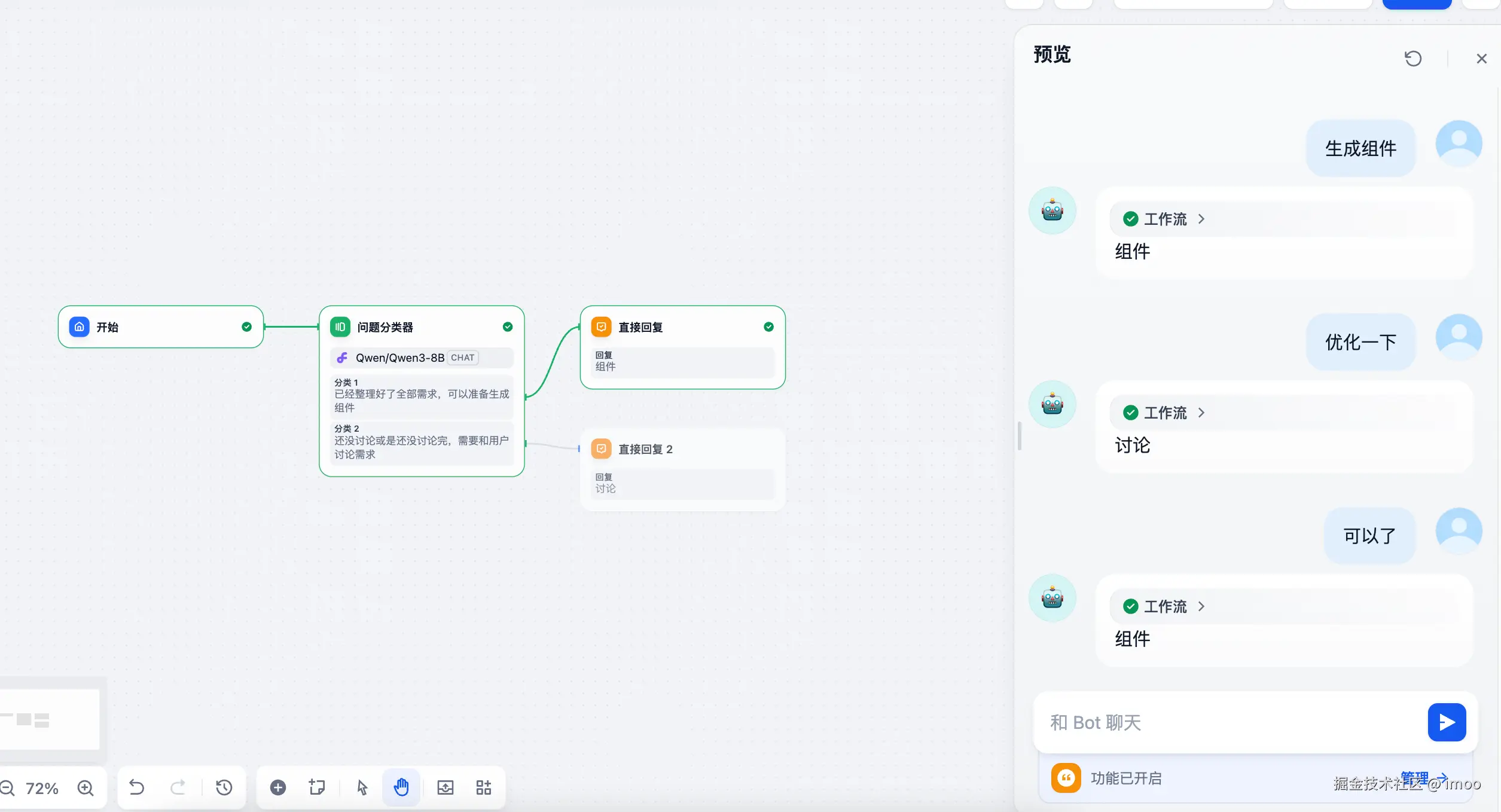Click the 72% zoom level display
Image resolution: width=1501 pixels, height=812 pixels.
(x=42, y=788)
